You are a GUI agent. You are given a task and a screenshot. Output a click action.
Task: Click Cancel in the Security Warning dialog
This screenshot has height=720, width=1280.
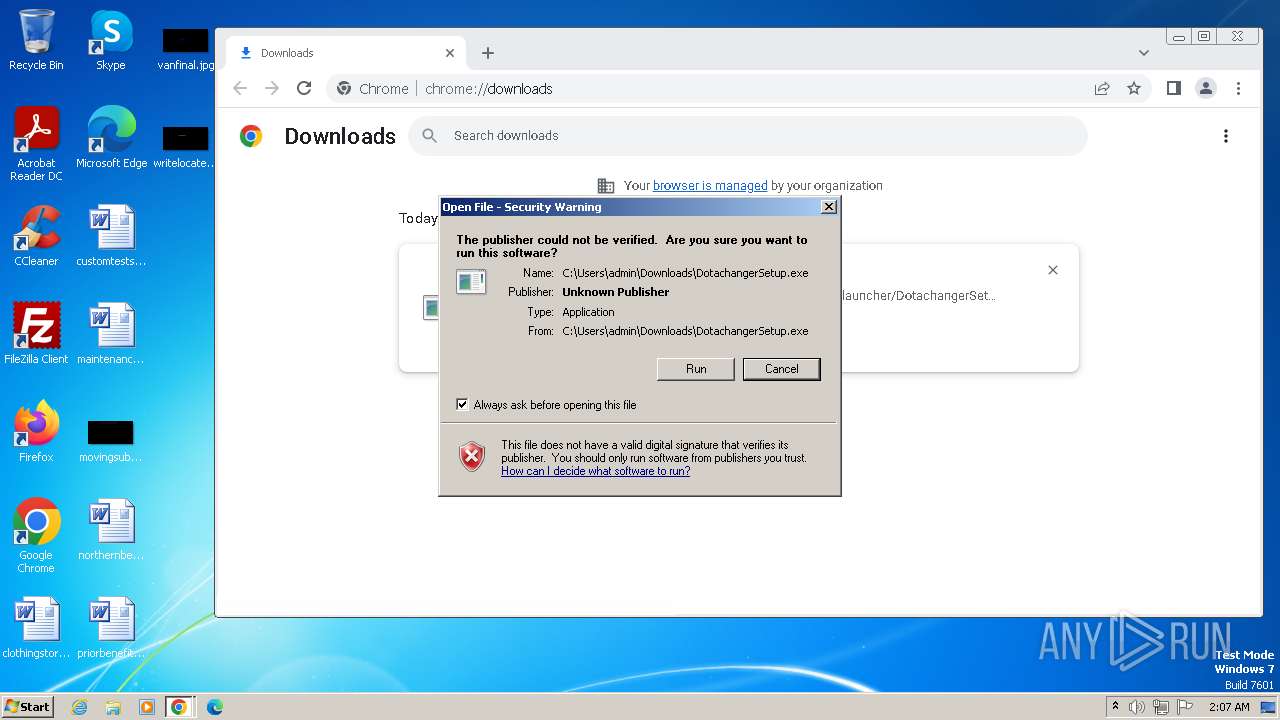coord(781,369)
